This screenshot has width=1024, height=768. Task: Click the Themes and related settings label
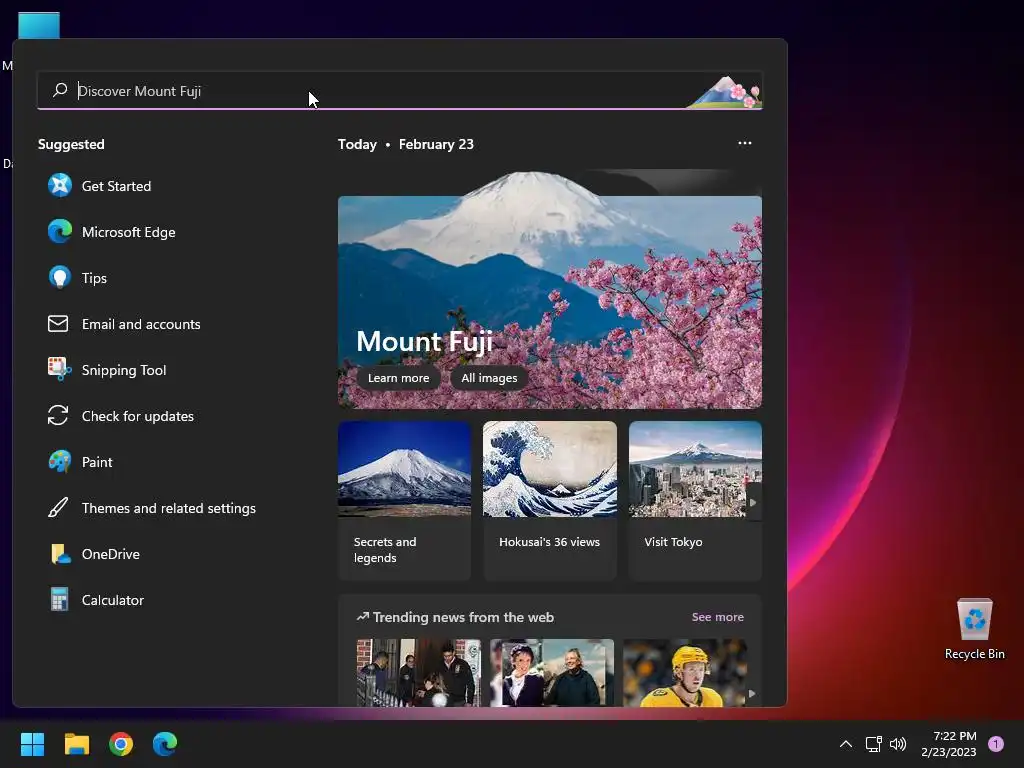pos(168,508)
